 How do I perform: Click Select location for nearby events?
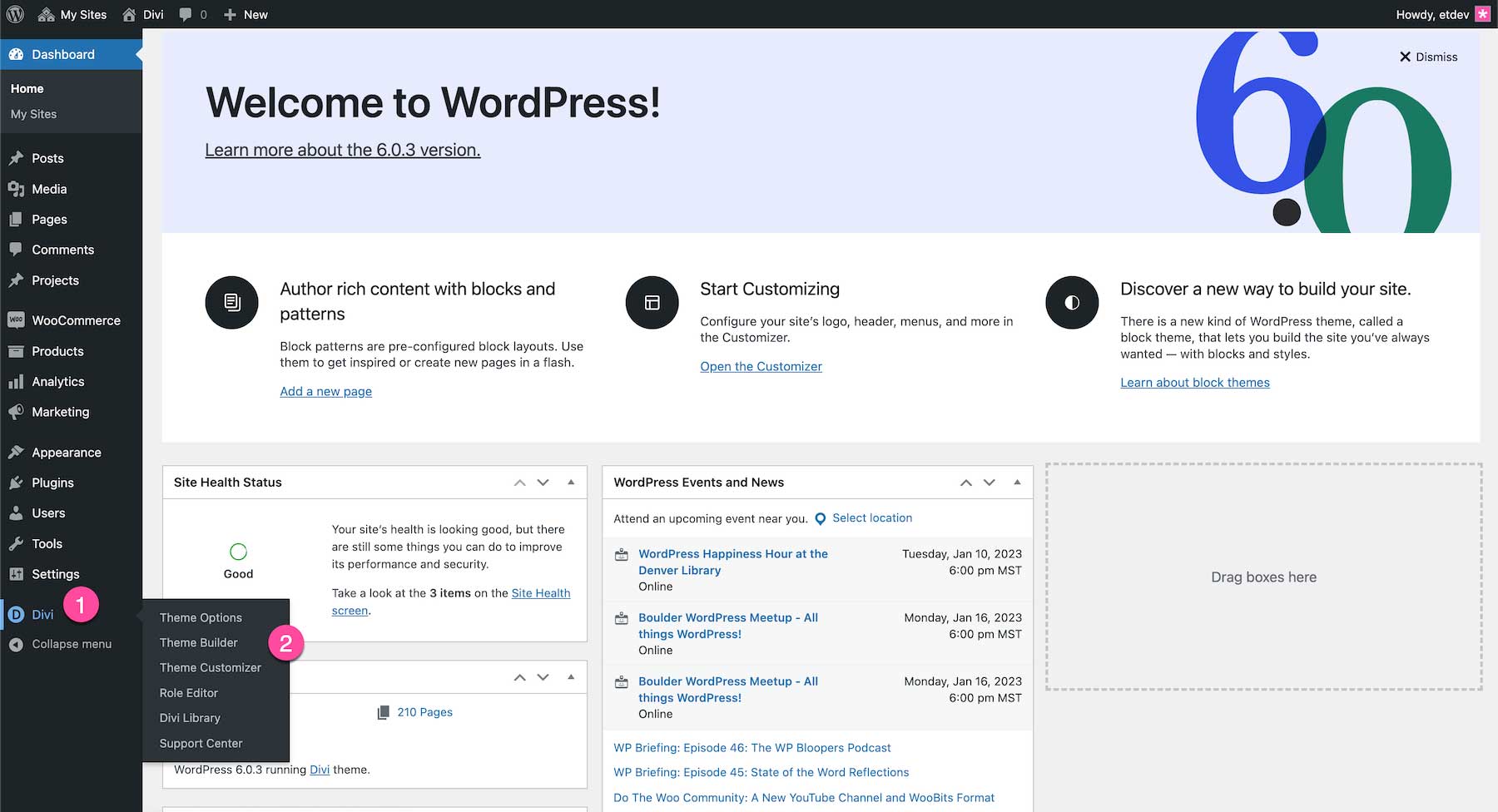click(x=871, y=517)
